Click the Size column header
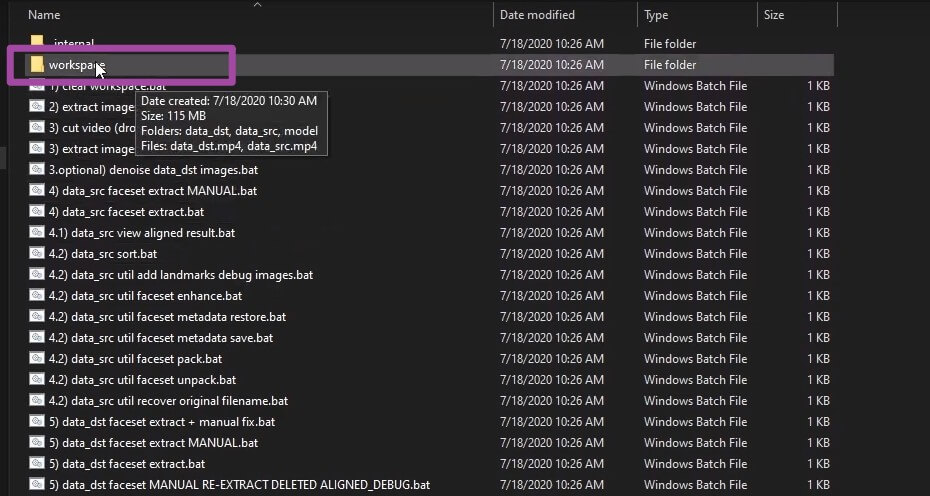This screenshot has width=930, height=496. click(x=774, y=15)
